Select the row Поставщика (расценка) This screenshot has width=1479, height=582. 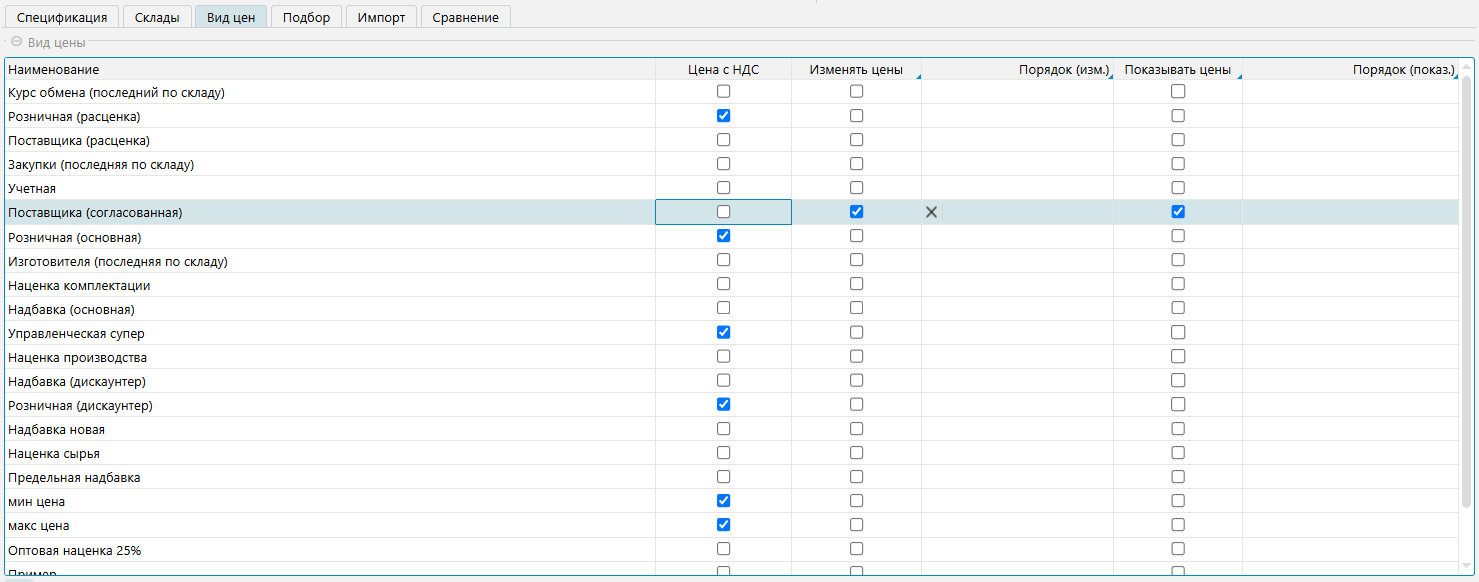point(731,140)
